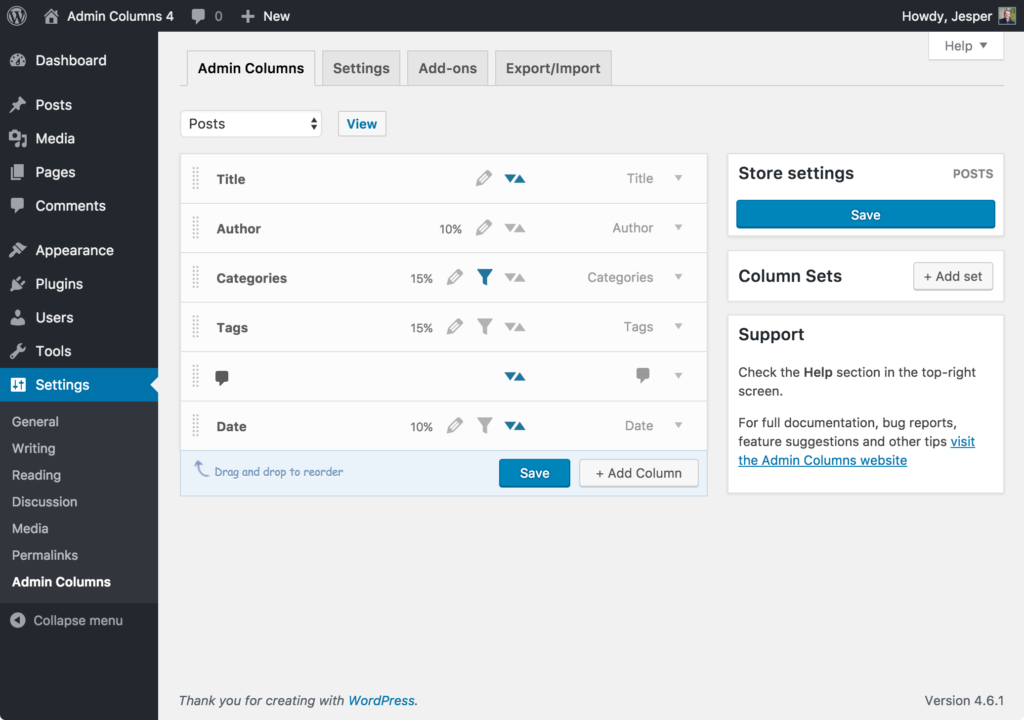Toggle inline edit pencil for Title
The width and height of the screenshot is (1024, 720).
click(x=484, y=178)
